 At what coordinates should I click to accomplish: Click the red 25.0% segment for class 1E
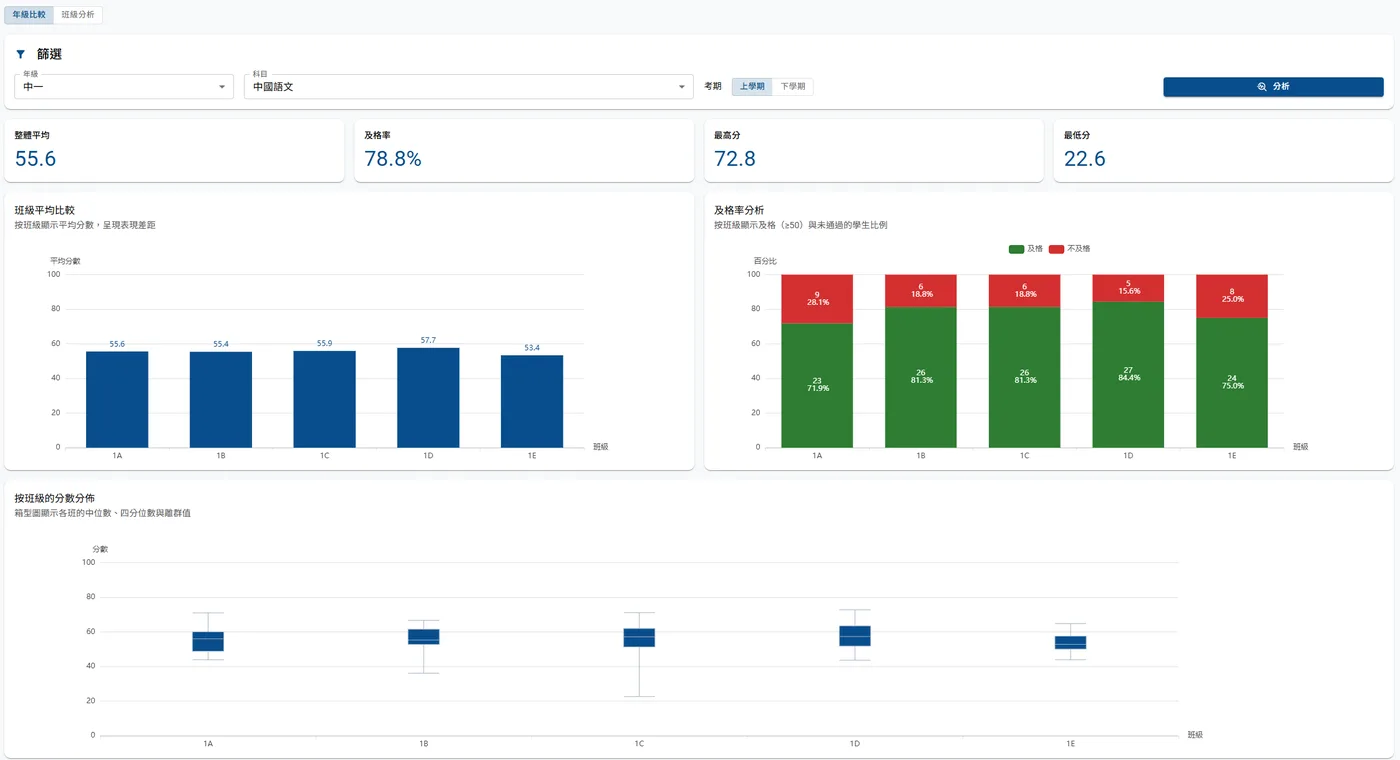1232,296
